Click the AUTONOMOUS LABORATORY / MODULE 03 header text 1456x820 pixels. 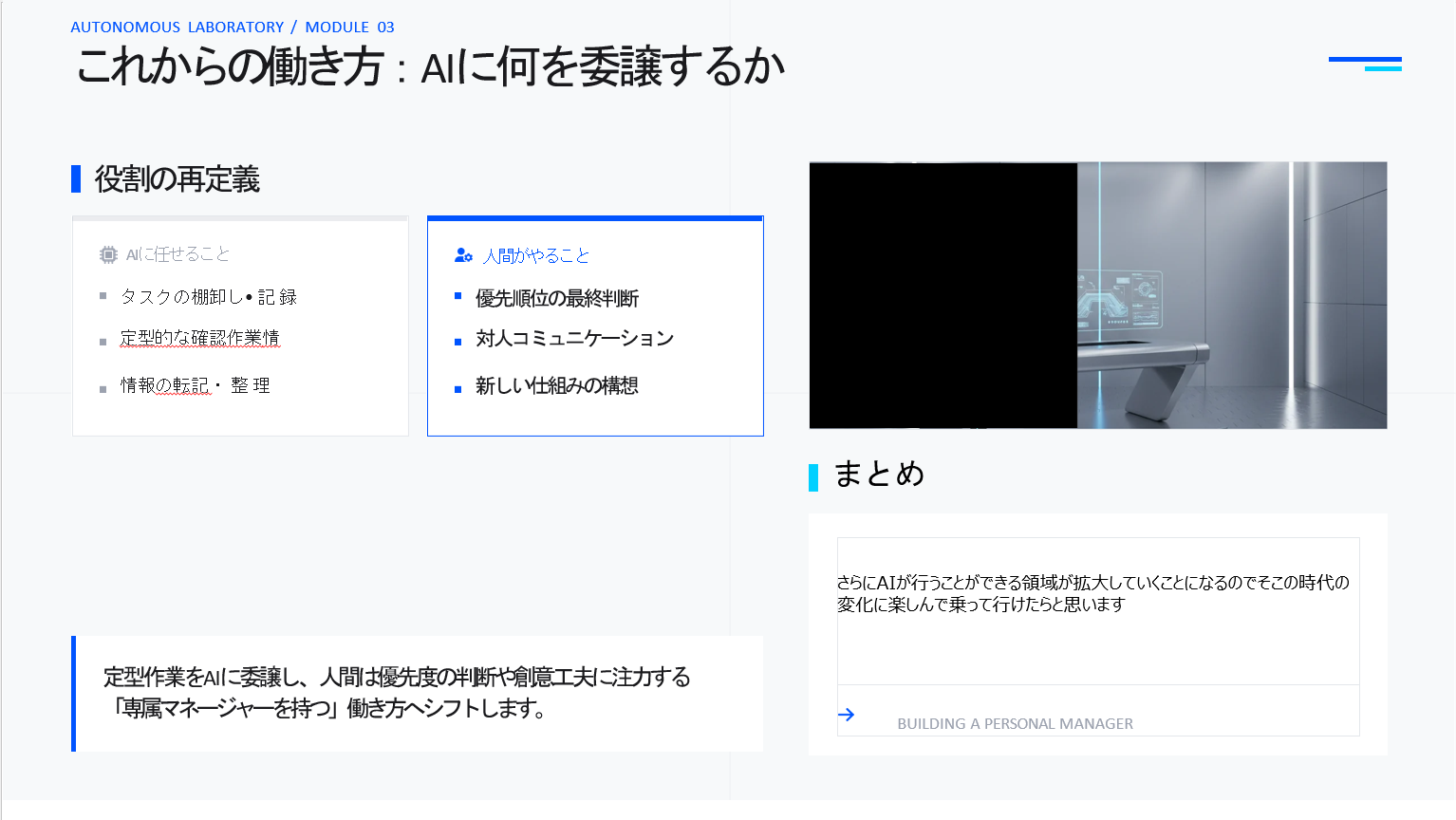click(233, 28)
